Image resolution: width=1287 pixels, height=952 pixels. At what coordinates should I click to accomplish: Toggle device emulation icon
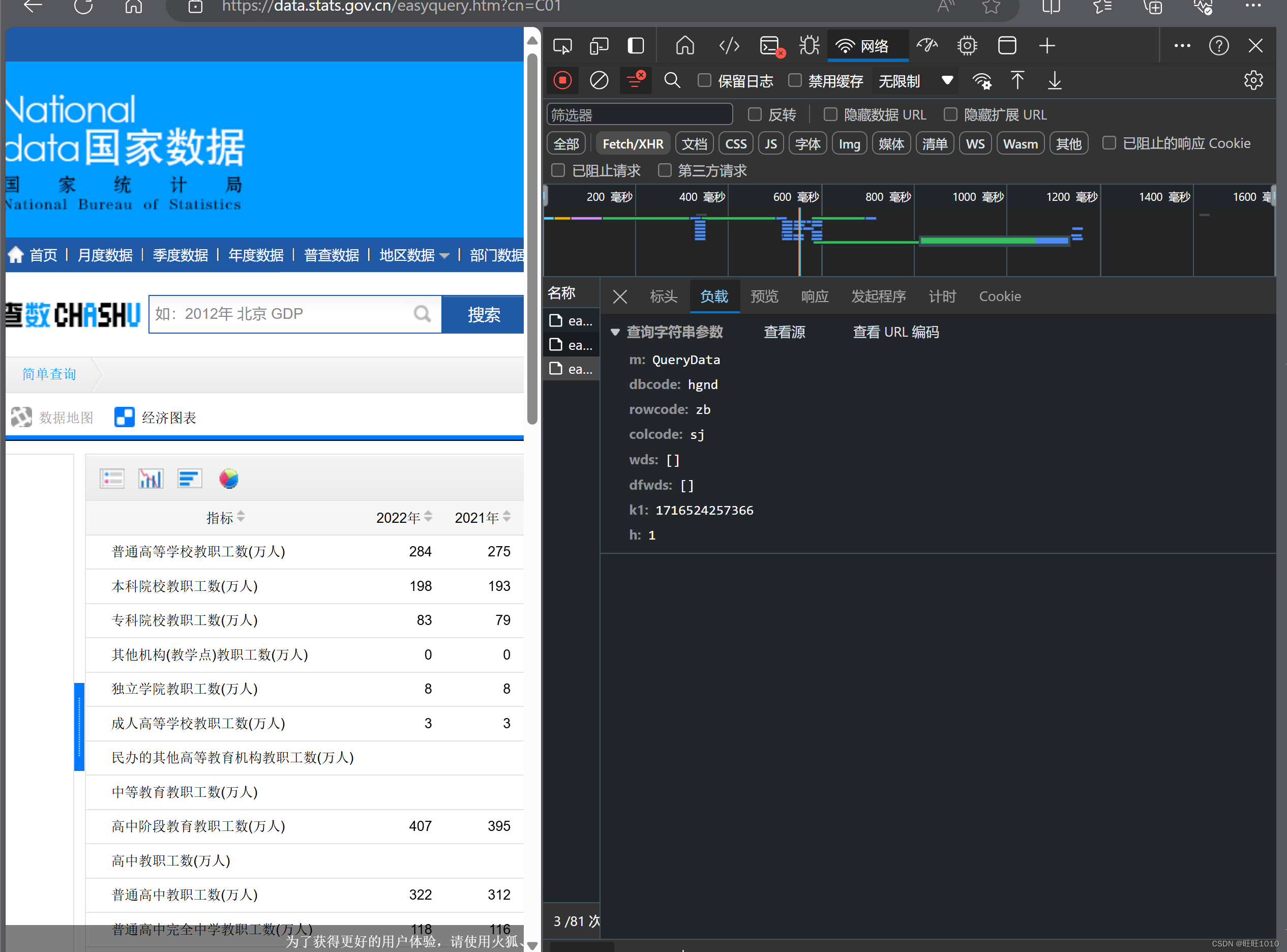click(598, 46)
